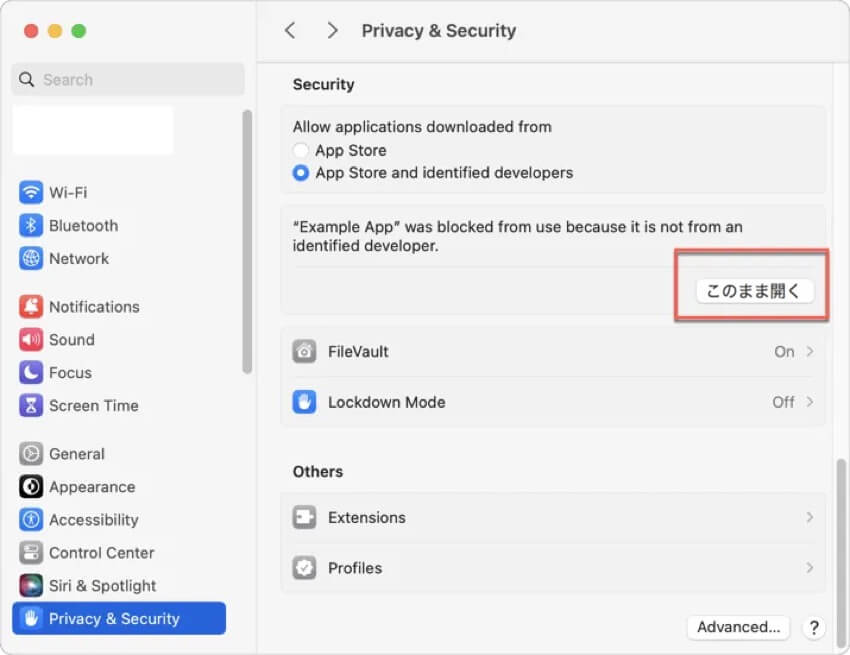Open the Advanced... button
Screen dimensions: 850x655
click(x=738, y=627)
